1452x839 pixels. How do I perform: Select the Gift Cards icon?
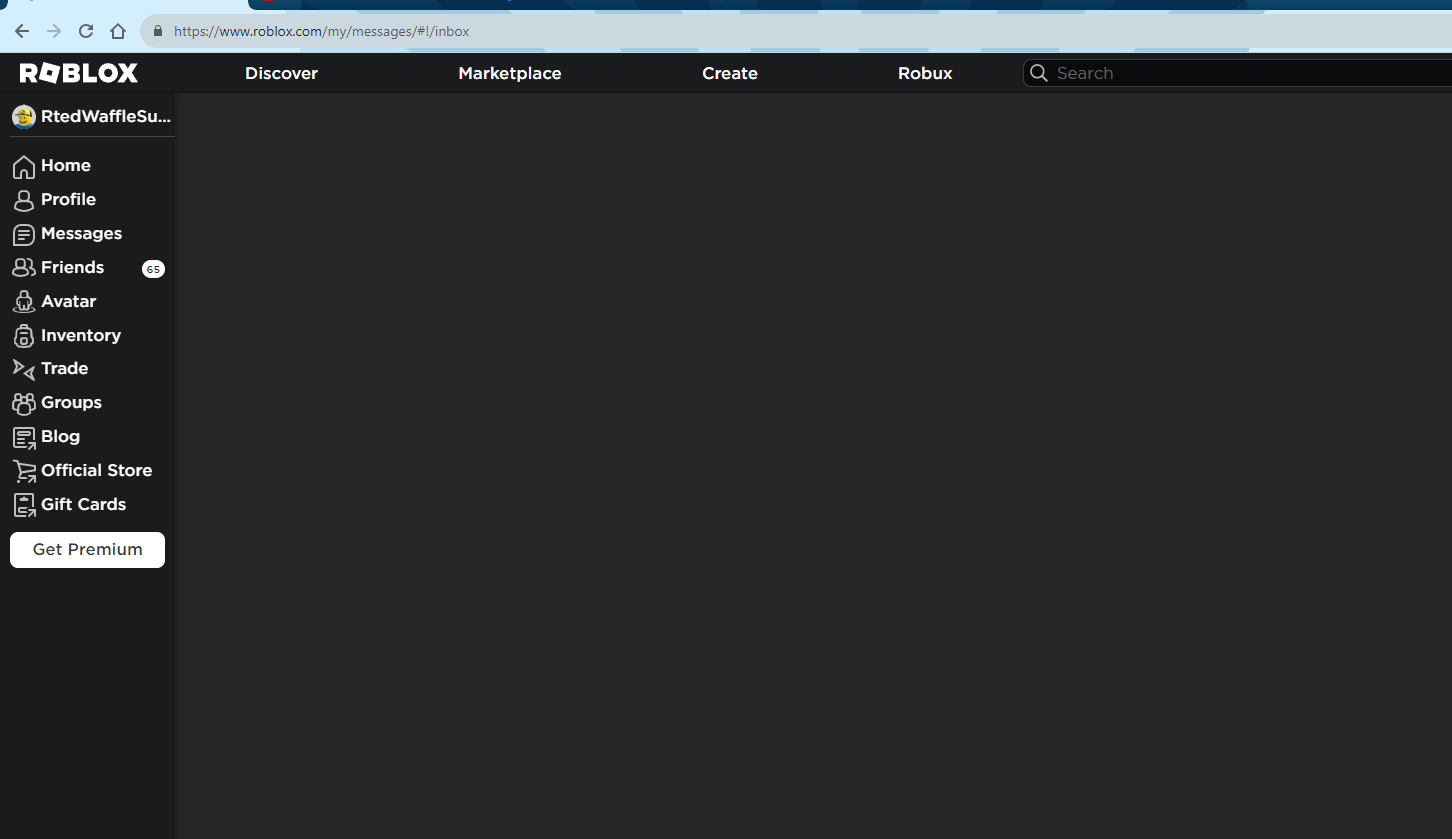tap(24, 504)
